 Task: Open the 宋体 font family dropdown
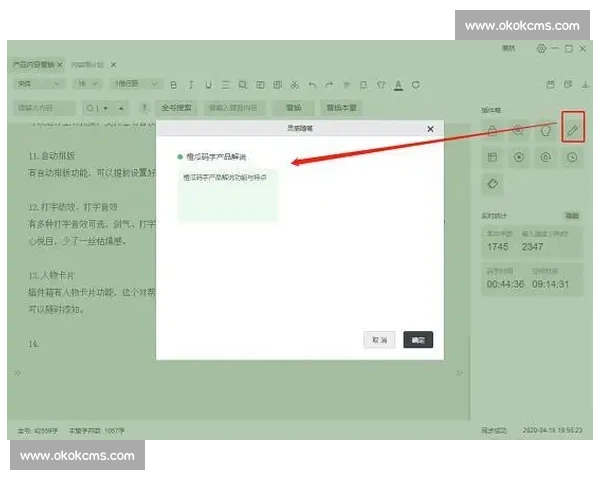[x=39, y=84]
